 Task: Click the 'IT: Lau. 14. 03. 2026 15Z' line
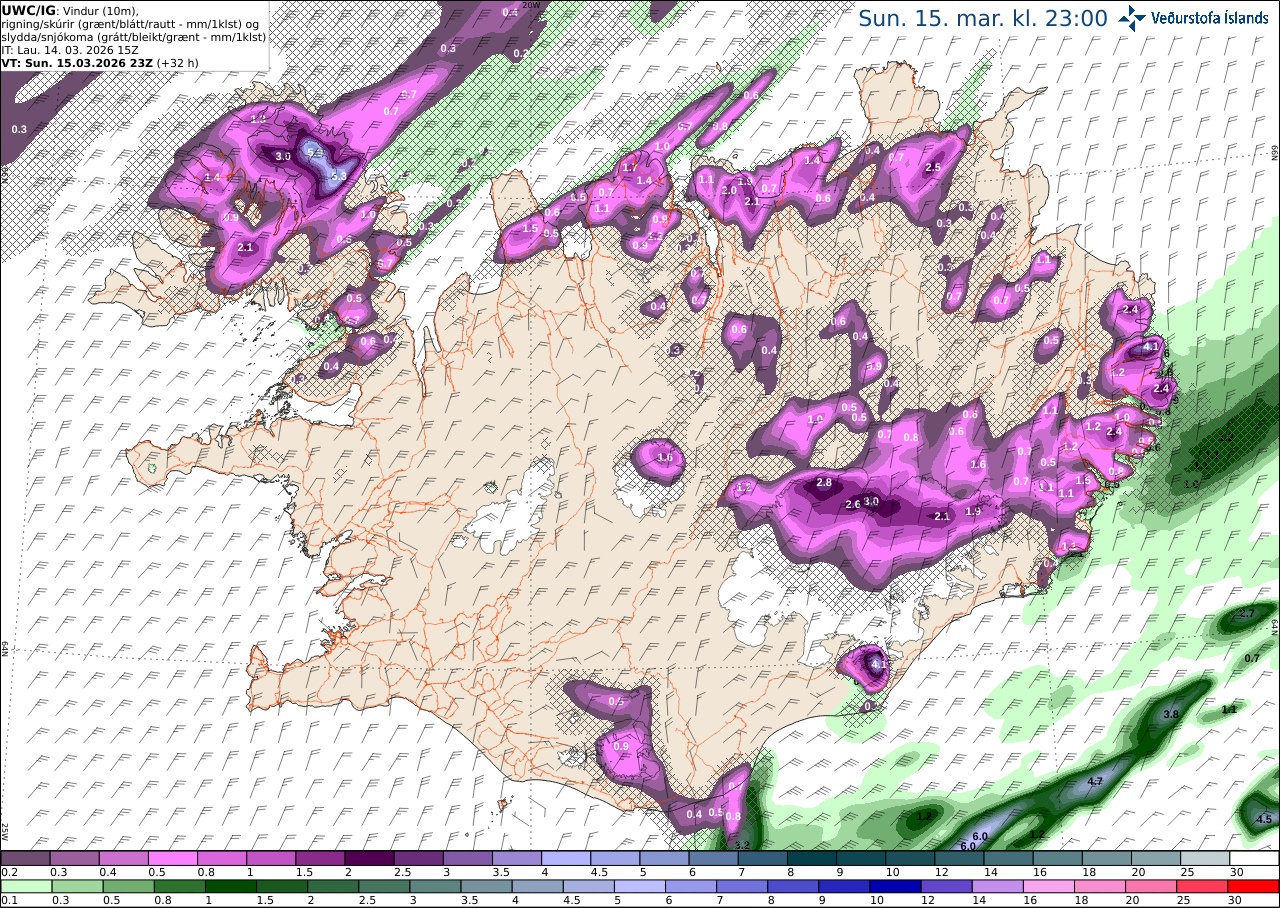[x=69, y=49]
